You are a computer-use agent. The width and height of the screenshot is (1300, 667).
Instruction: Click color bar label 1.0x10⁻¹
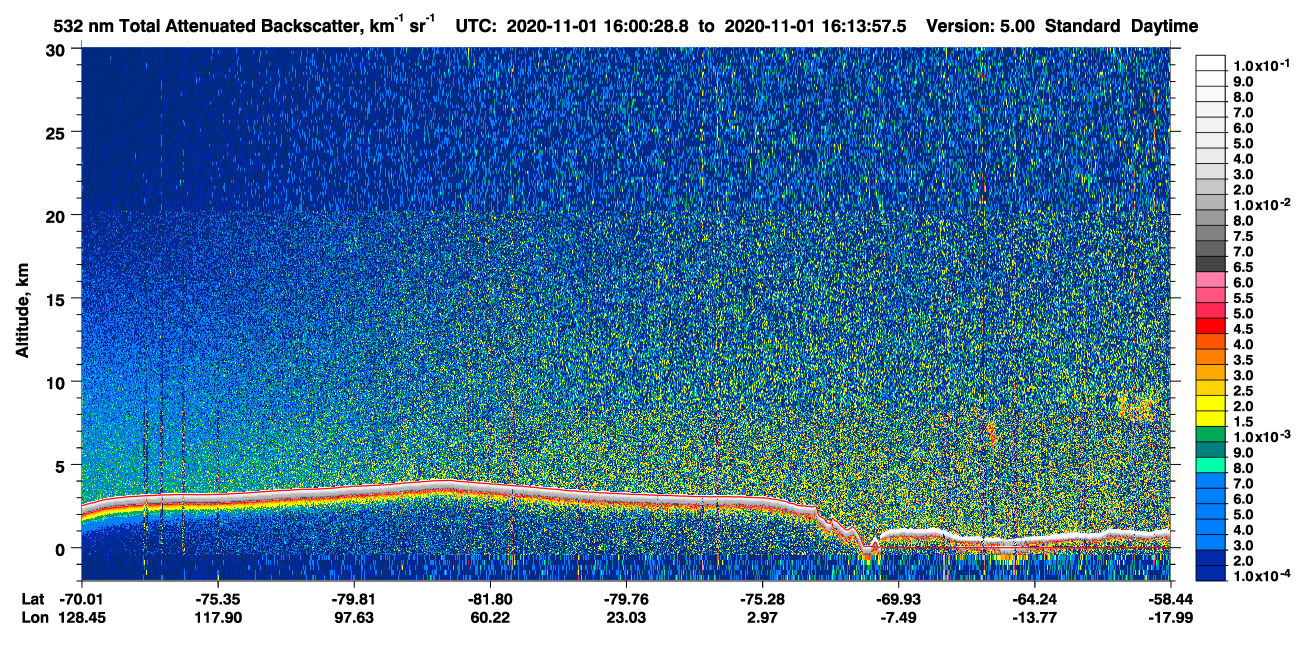[1260, 65]
